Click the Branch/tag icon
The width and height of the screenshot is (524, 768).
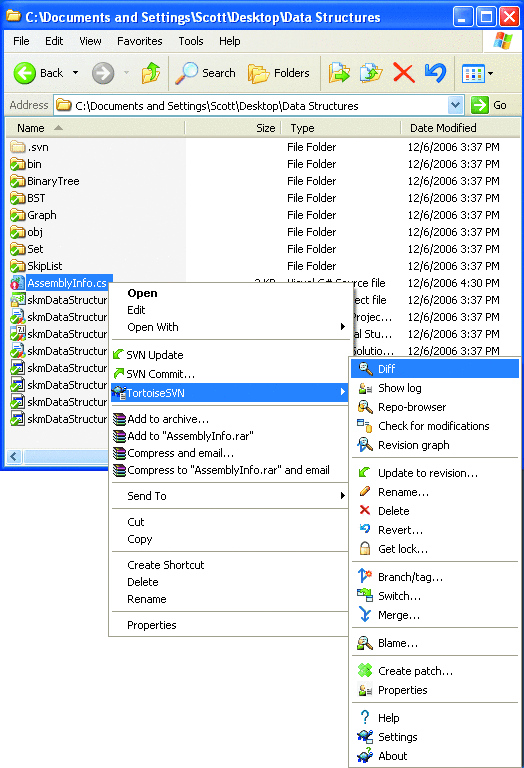click(365, 576)
